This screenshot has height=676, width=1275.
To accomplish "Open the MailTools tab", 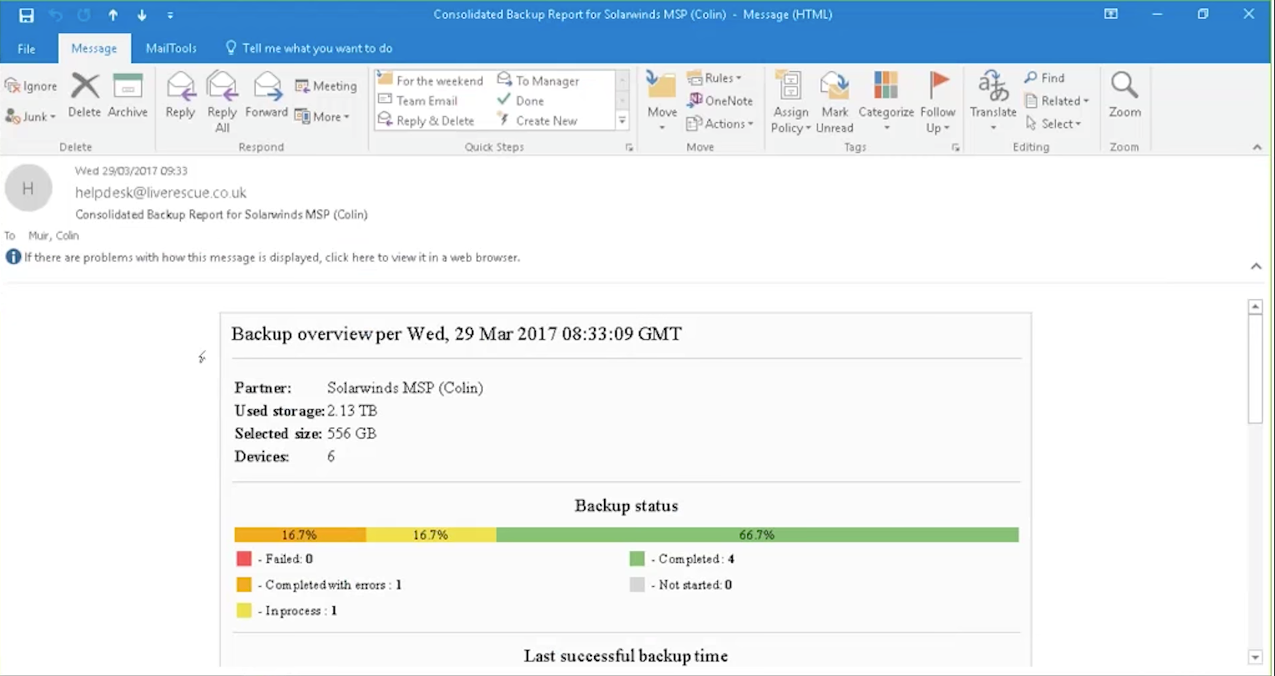I will click(171, 48).
